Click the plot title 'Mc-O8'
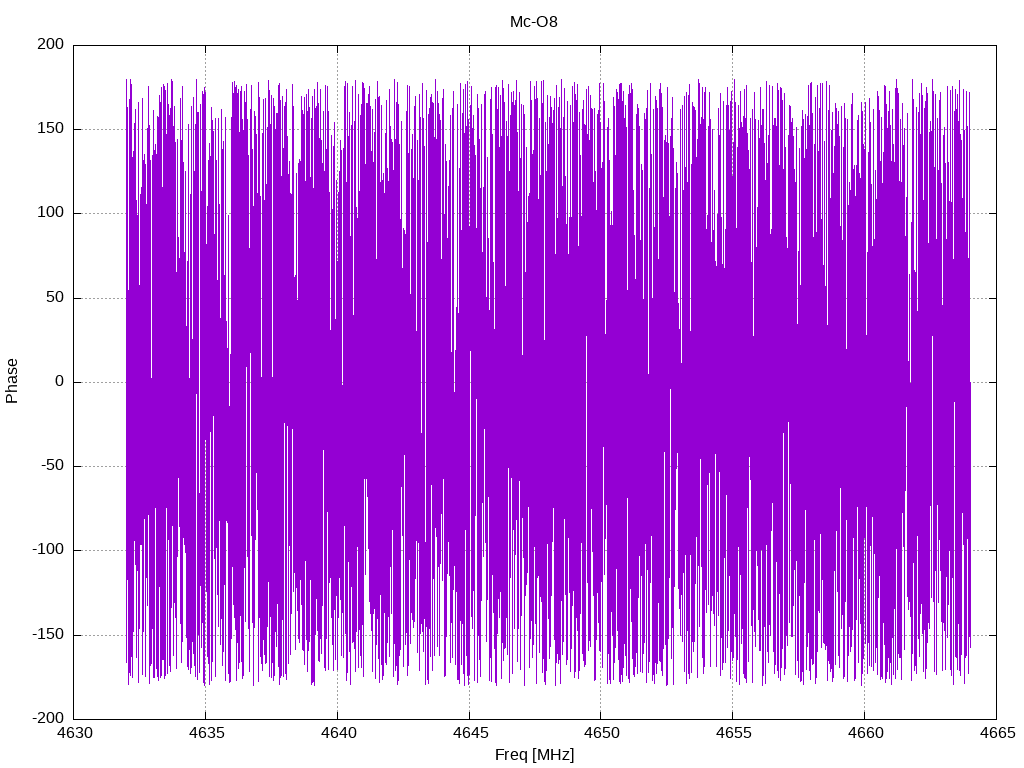The height and width of the screenshot is (768, 1024). coord(534,22)
